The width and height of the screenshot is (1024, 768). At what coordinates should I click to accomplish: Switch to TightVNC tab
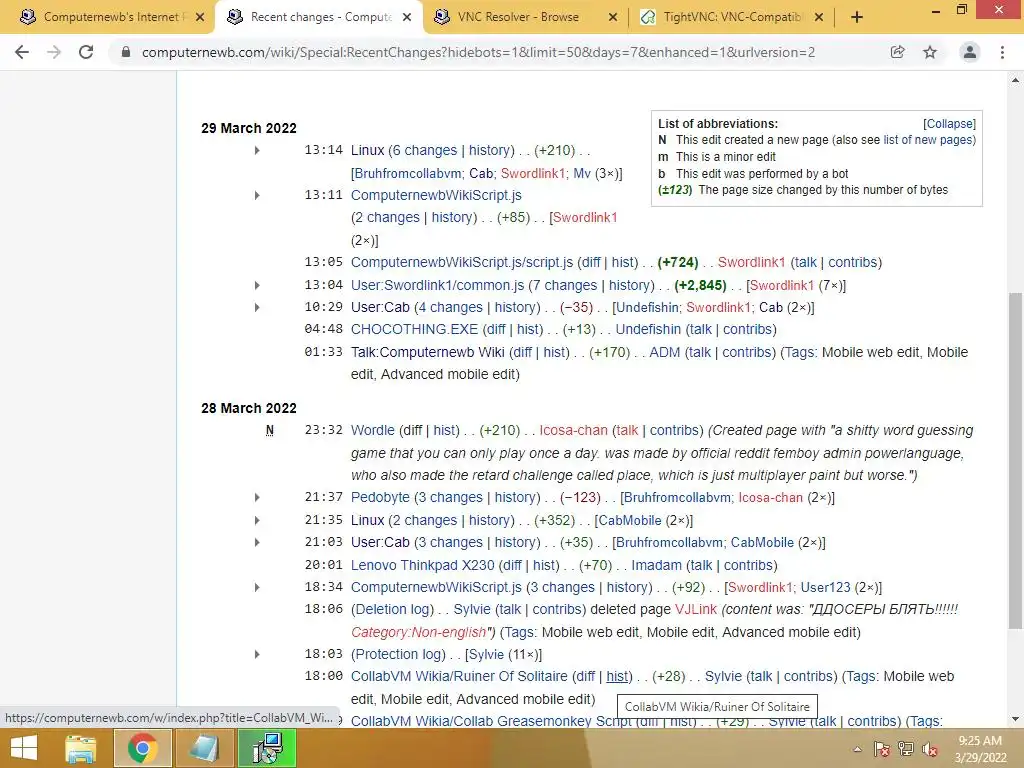[731, 17]
